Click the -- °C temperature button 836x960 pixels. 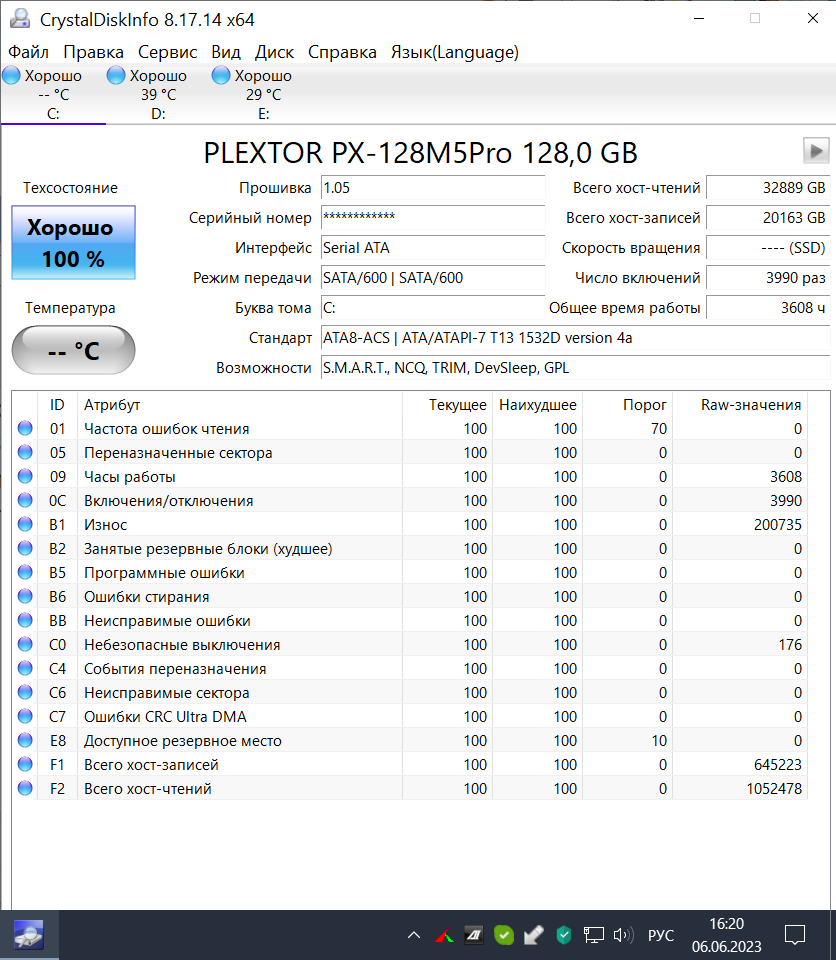(x=73, y=350)
